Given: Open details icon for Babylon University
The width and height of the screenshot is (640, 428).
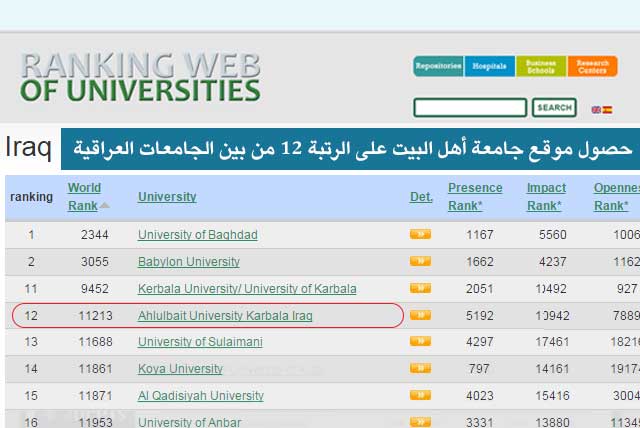Looking at the screenshot, I should [x=420, y=261].
